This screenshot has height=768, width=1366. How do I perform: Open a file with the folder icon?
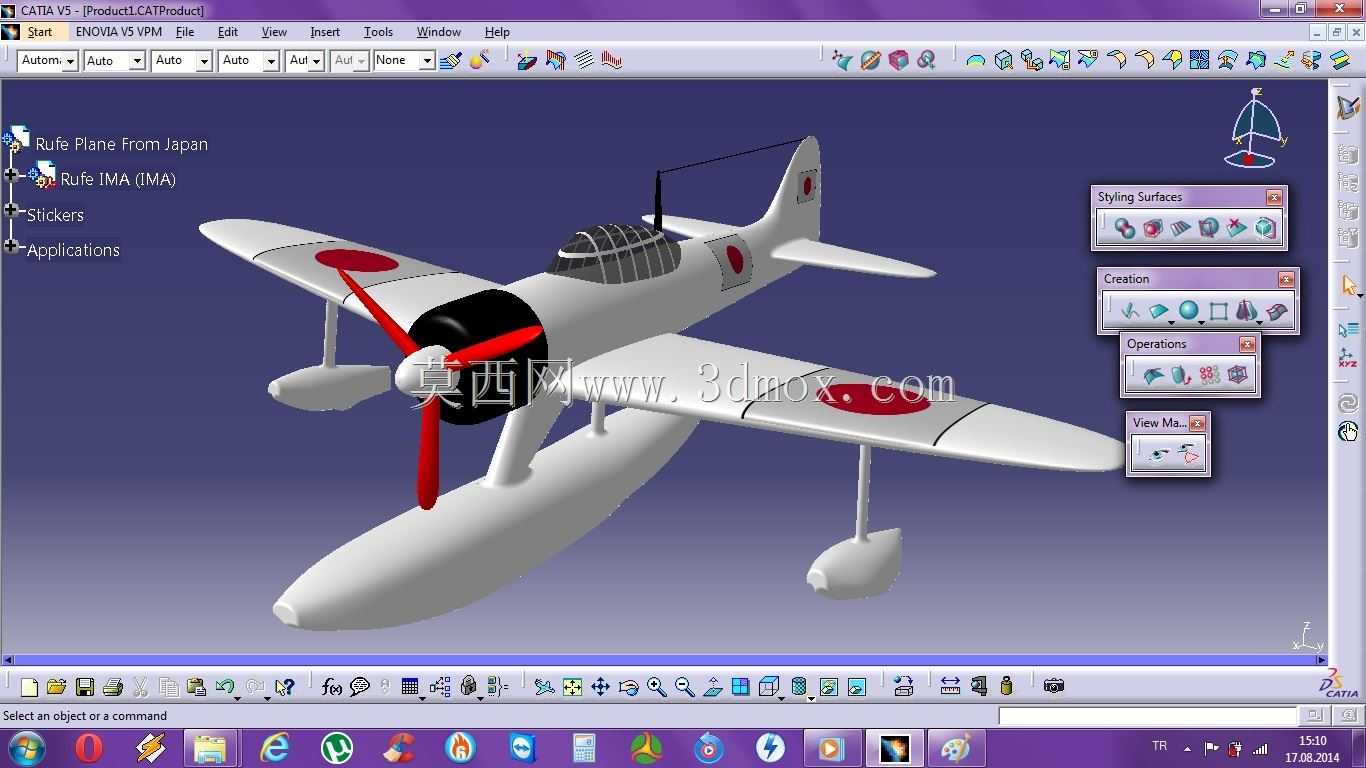tap(56, 687)
